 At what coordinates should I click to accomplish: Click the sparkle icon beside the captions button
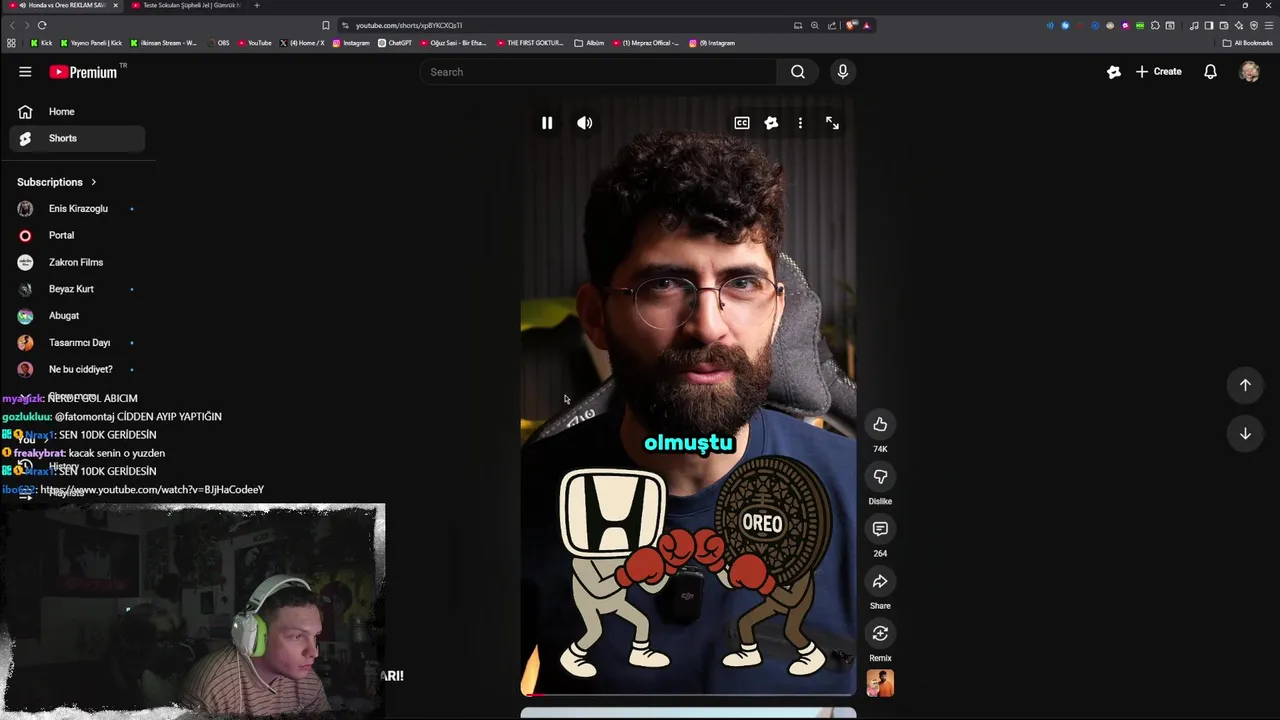(771, 123)
